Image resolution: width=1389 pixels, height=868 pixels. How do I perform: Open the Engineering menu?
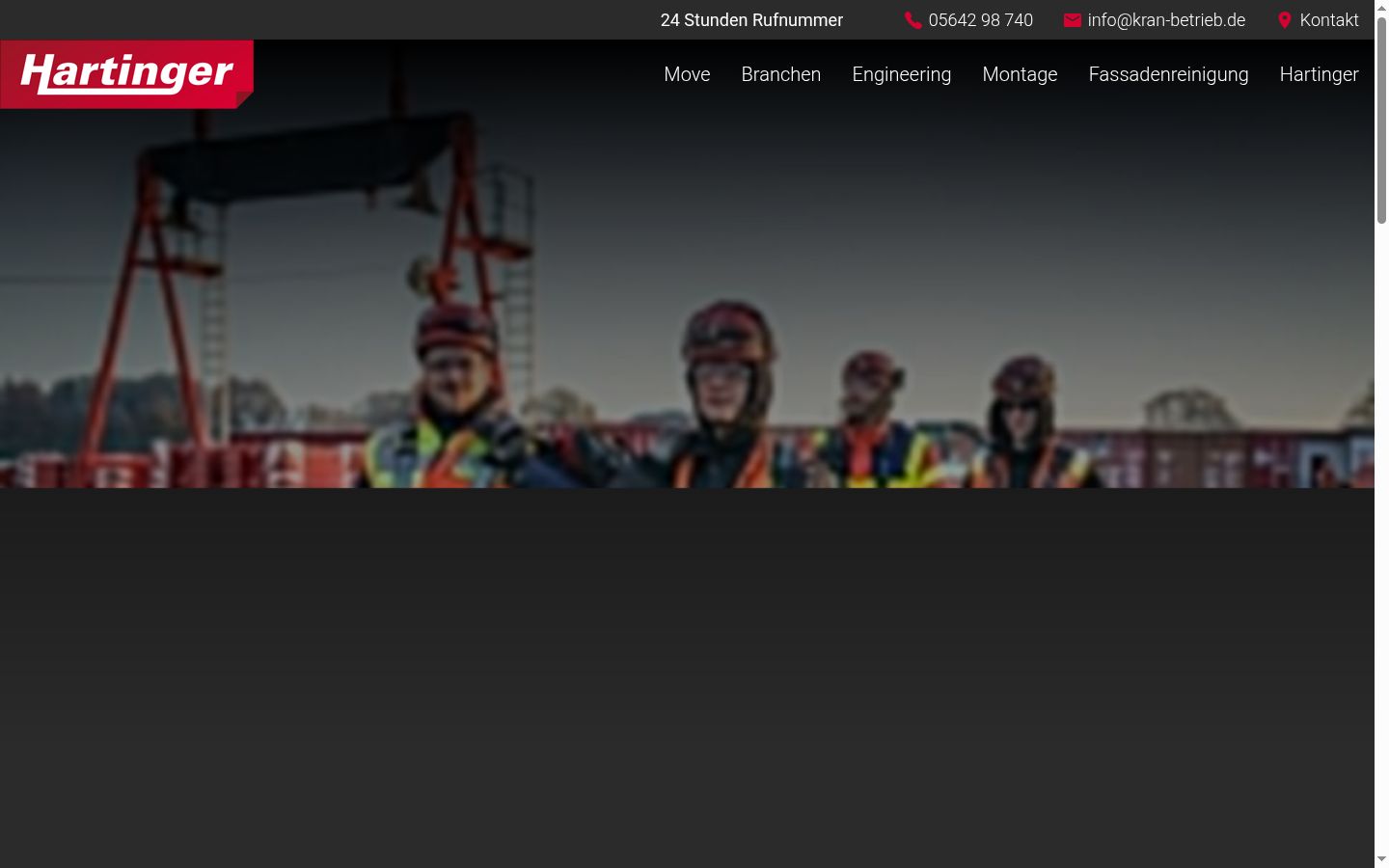901,74
